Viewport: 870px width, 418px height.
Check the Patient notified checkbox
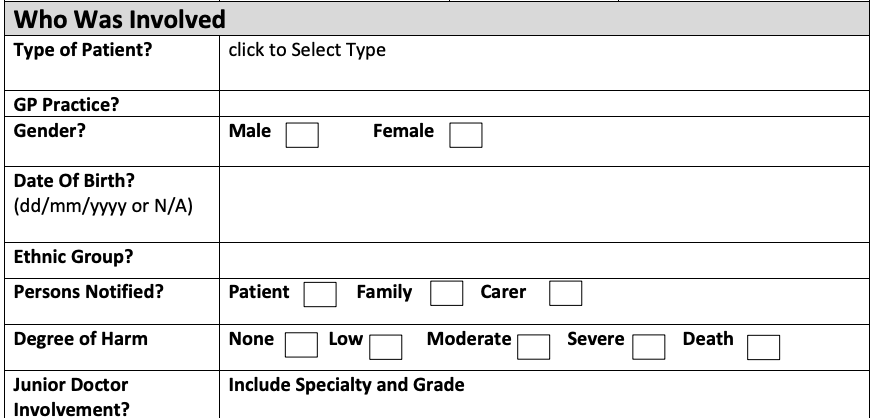click(x=320, y=294)
